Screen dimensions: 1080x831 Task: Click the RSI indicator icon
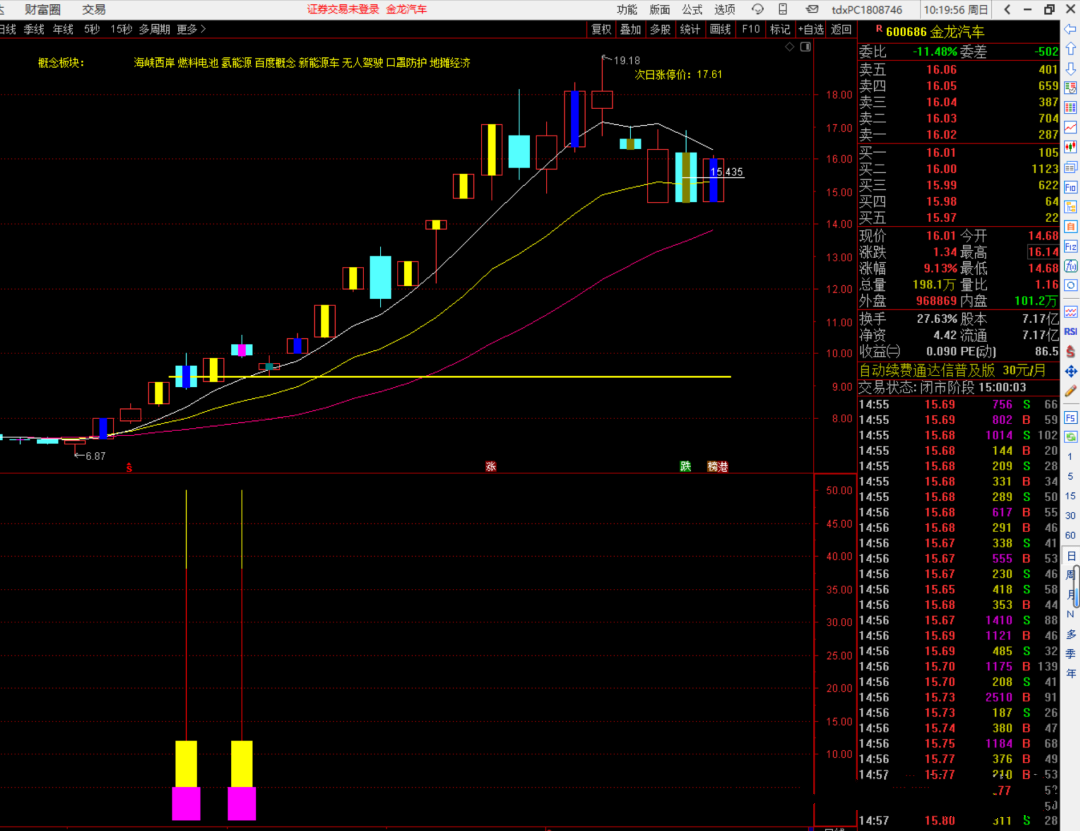pyautogui.click(x=1070, y=331)
